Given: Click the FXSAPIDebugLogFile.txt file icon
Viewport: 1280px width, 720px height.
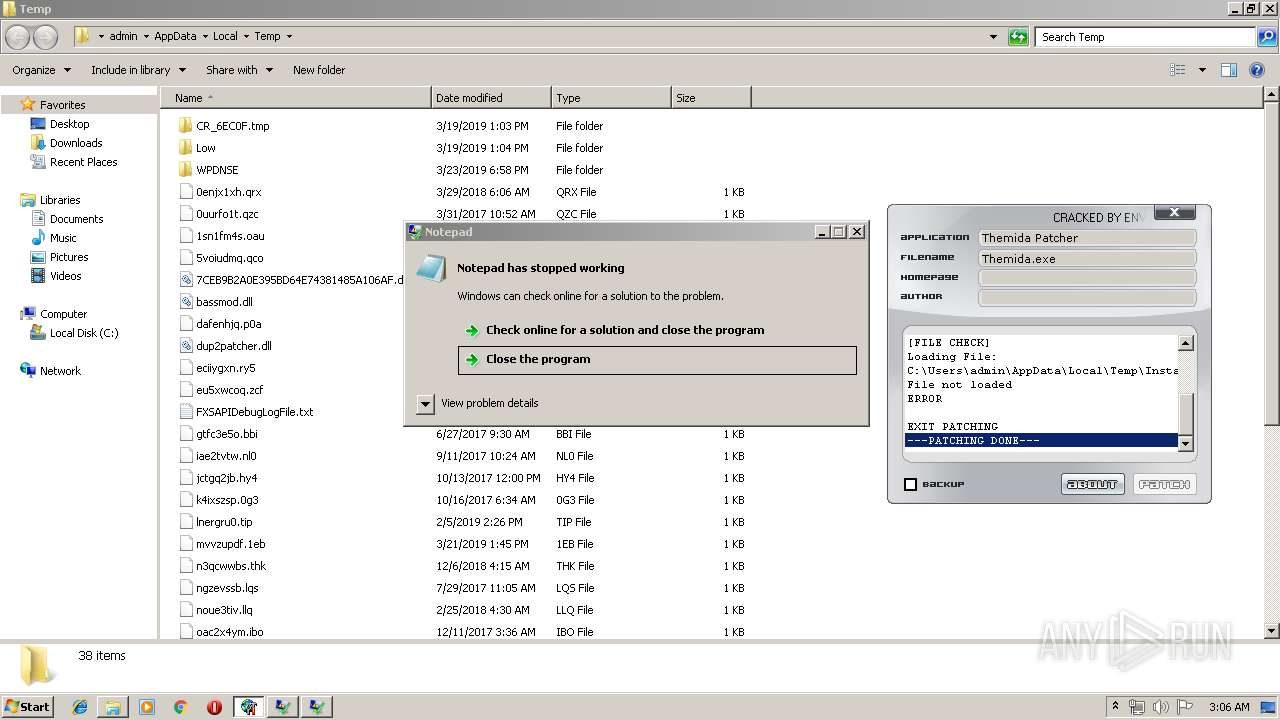Looking at the screenshot, I should coord(186,412).
